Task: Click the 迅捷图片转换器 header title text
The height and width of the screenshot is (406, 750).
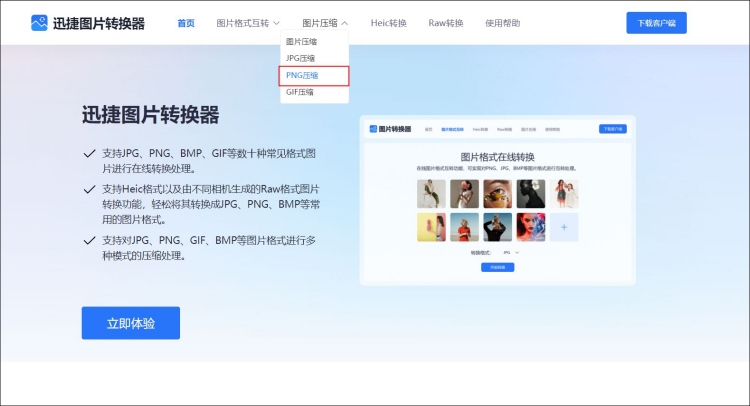Action: click(99, 23)
